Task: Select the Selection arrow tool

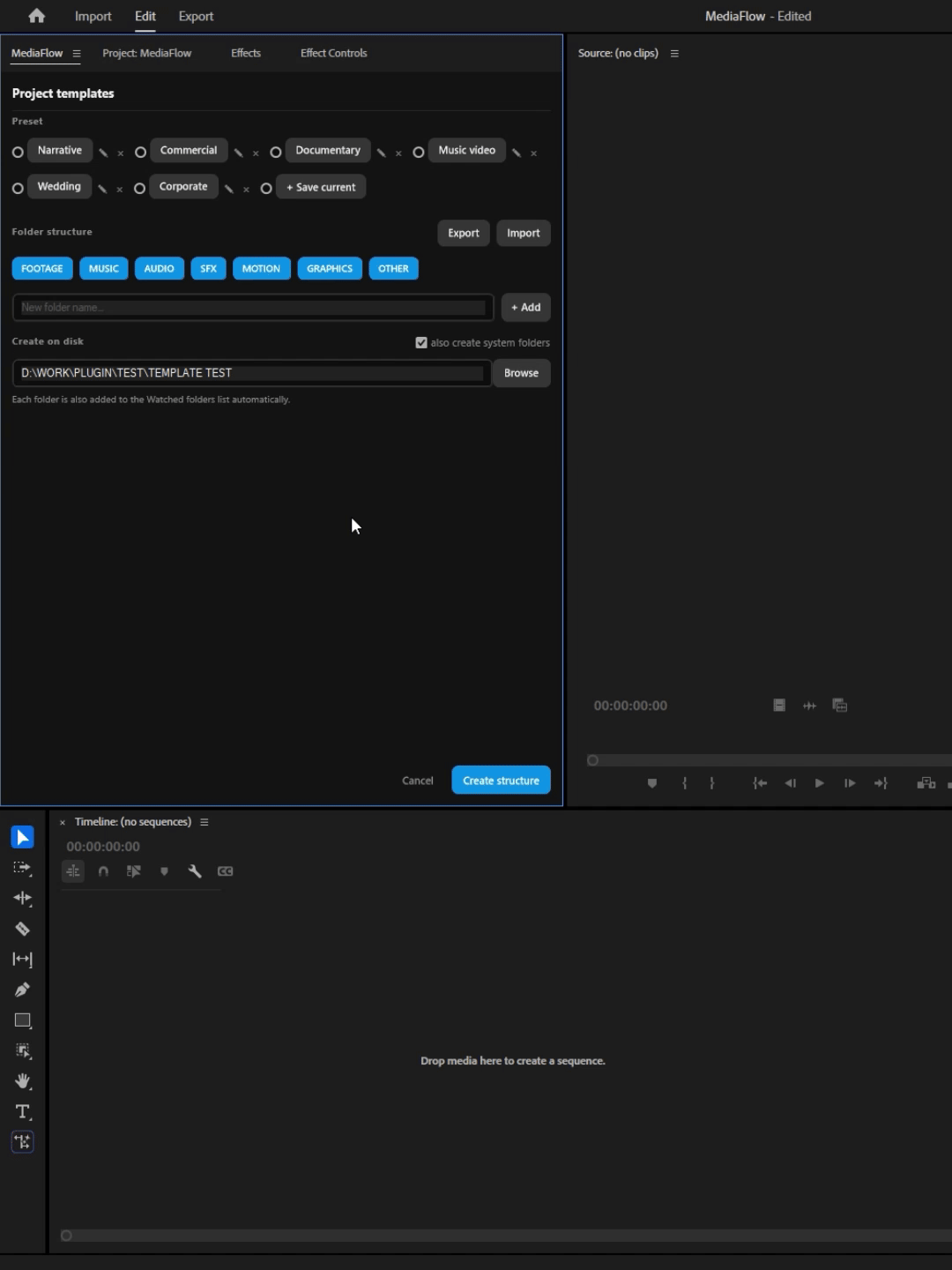Action: point(23,837)
